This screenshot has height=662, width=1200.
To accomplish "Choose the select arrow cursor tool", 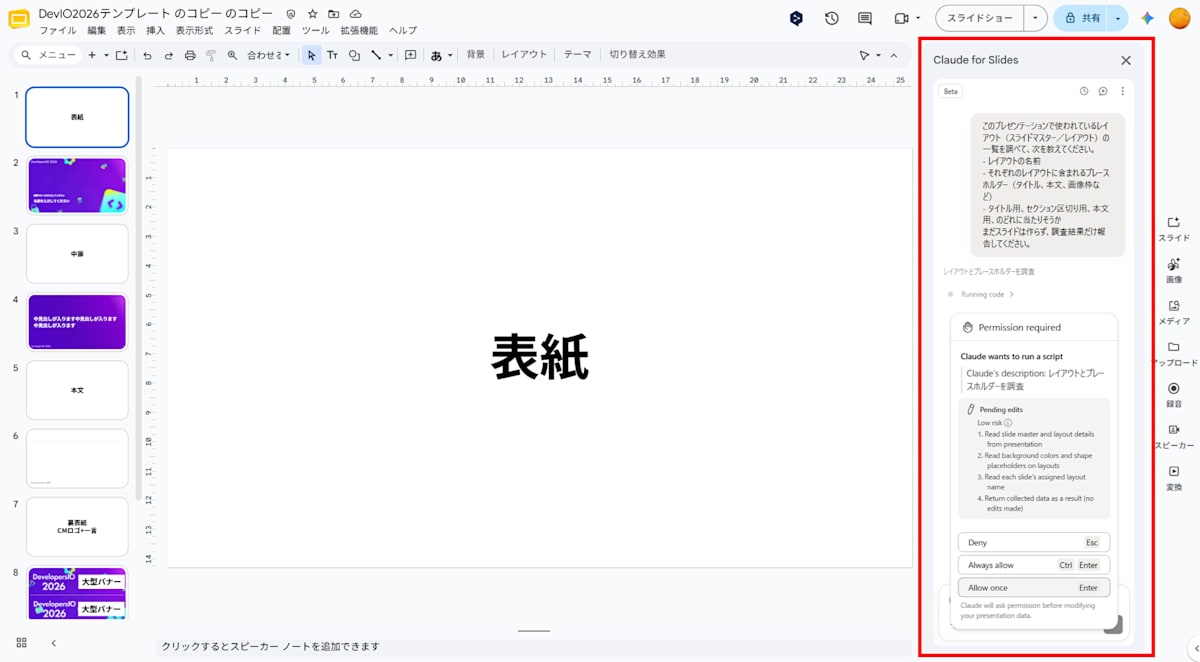I will click(x=311, y=55).
